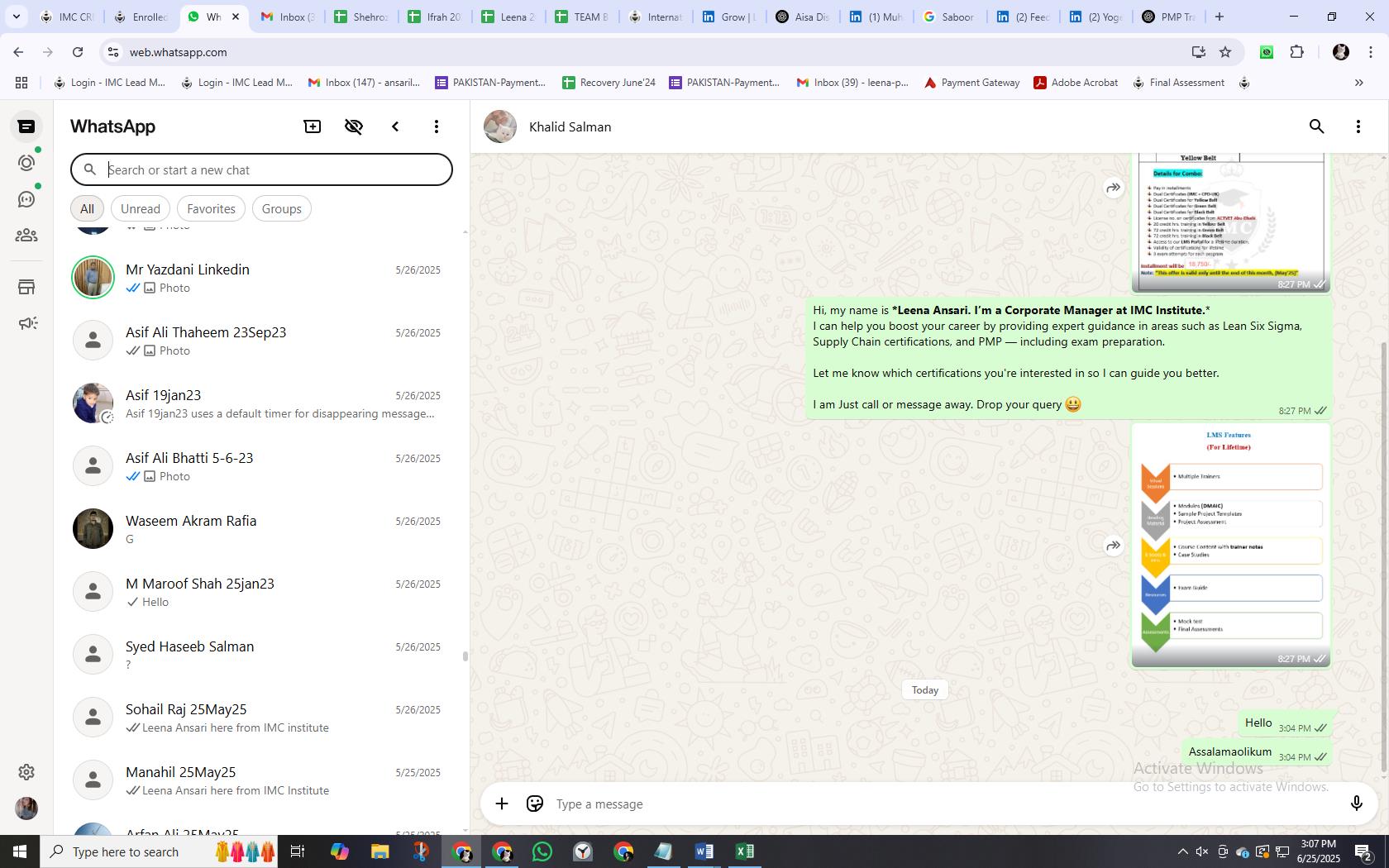Open chat with Asif Ali Thaheem 23Sep23
This screenshot has width=1389, height=868.
coord(260,341)
